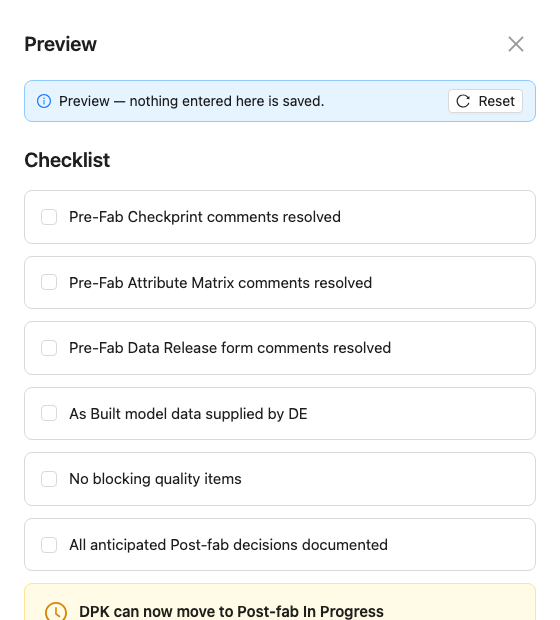Click the 'nothing entered here is saved' banner text
This screenshot has height=620, width=560.
227,101
